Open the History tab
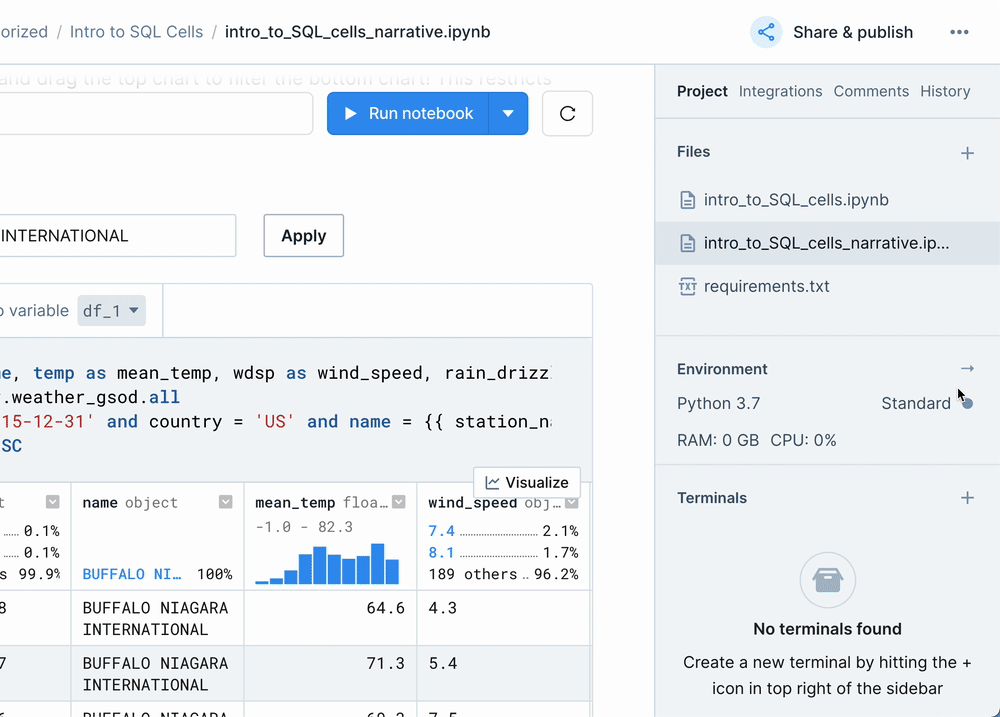Viewport: 1000px width, 717px height. (x=945, y=91)
